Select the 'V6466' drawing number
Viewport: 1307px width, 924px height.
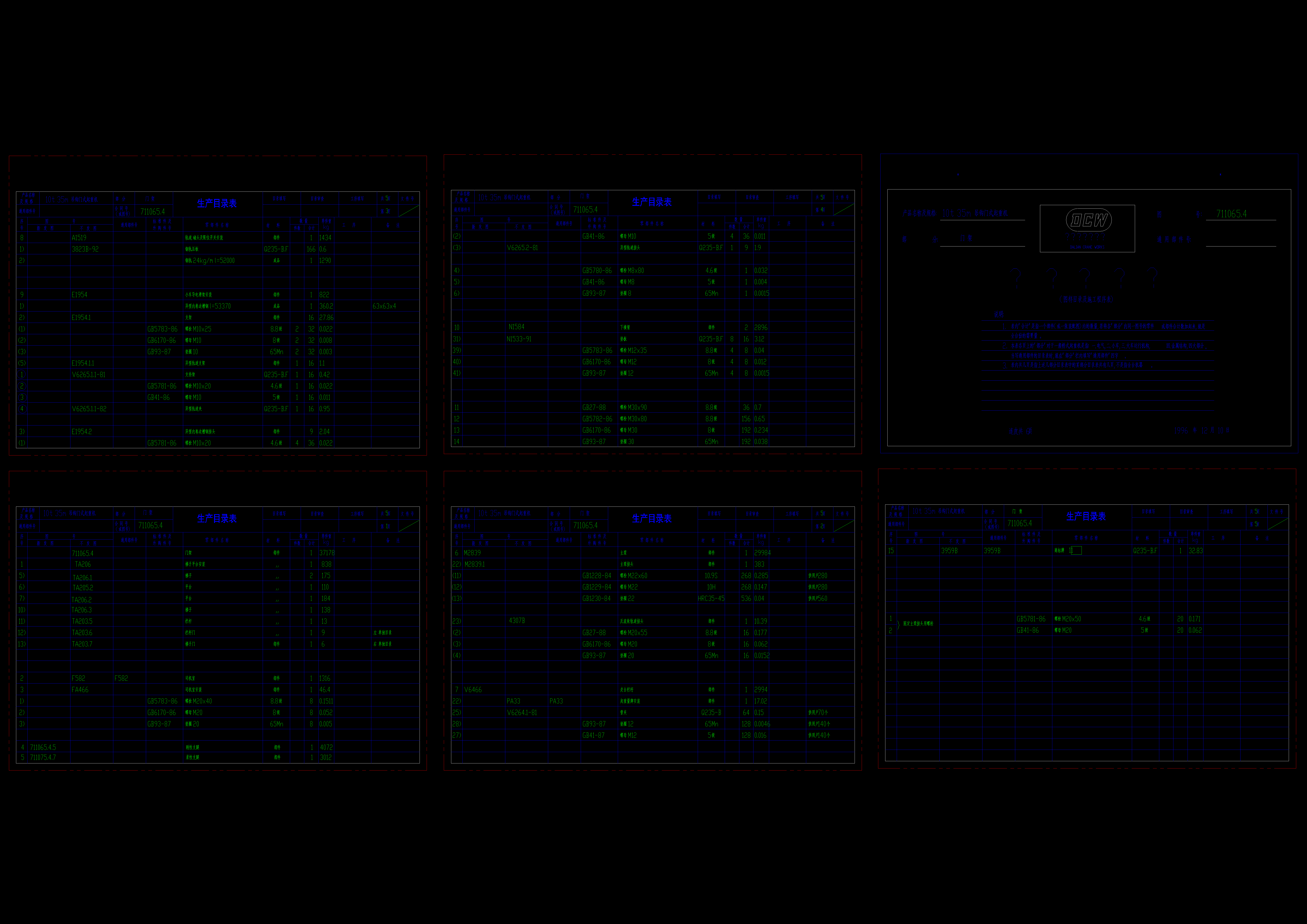[473, 689]
